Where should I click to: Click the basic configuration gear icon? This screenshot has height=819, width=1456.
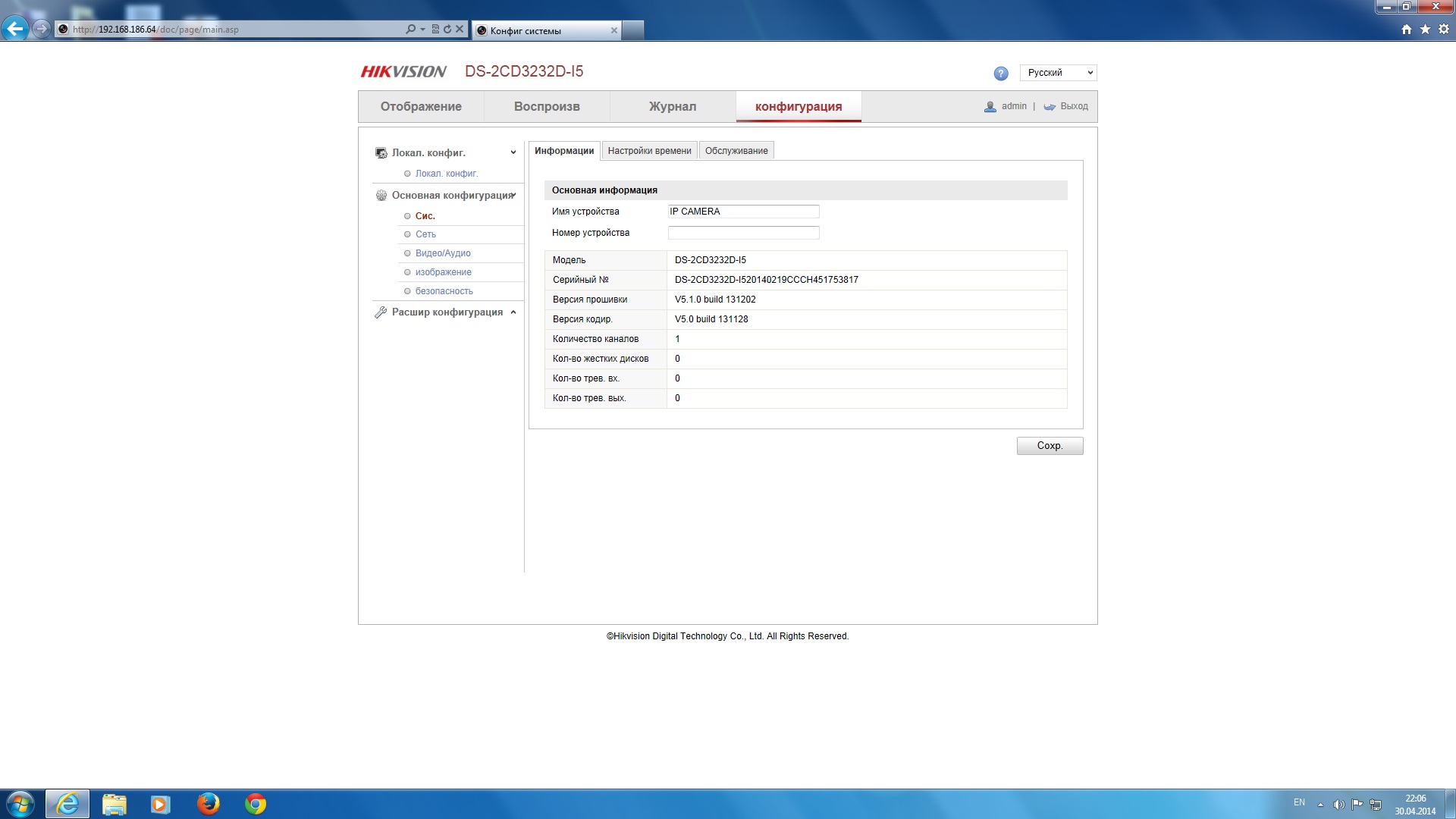click(x=381, y=196)
